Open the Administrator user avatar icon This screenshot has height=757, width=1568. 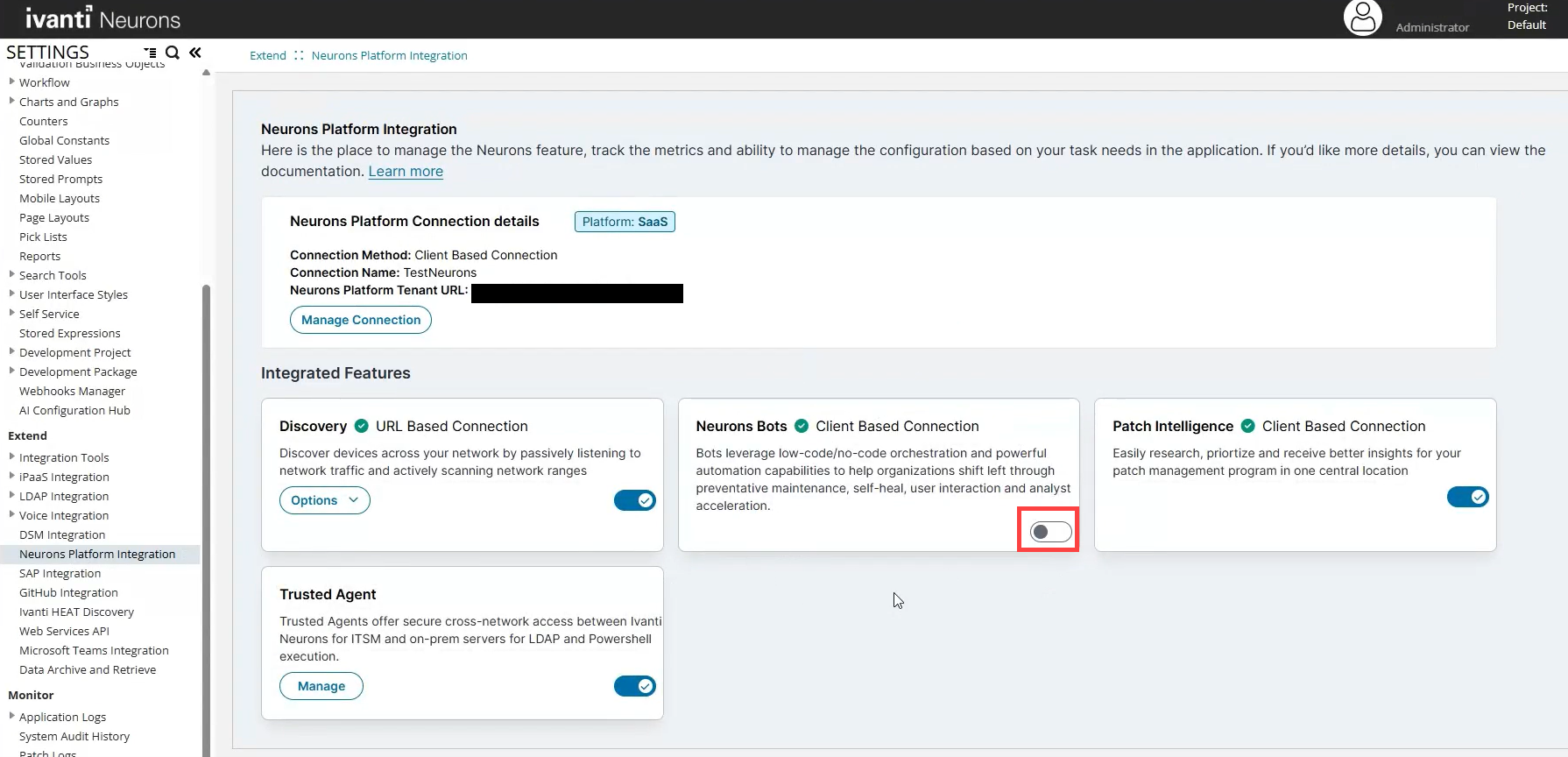tap(1362, 18)
